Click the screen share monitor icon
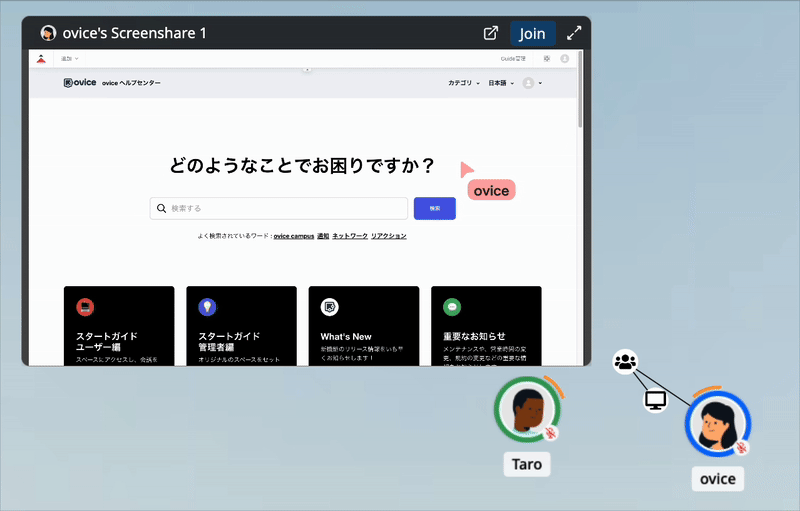This screenshot has width=800, height=511. point(655,400)
